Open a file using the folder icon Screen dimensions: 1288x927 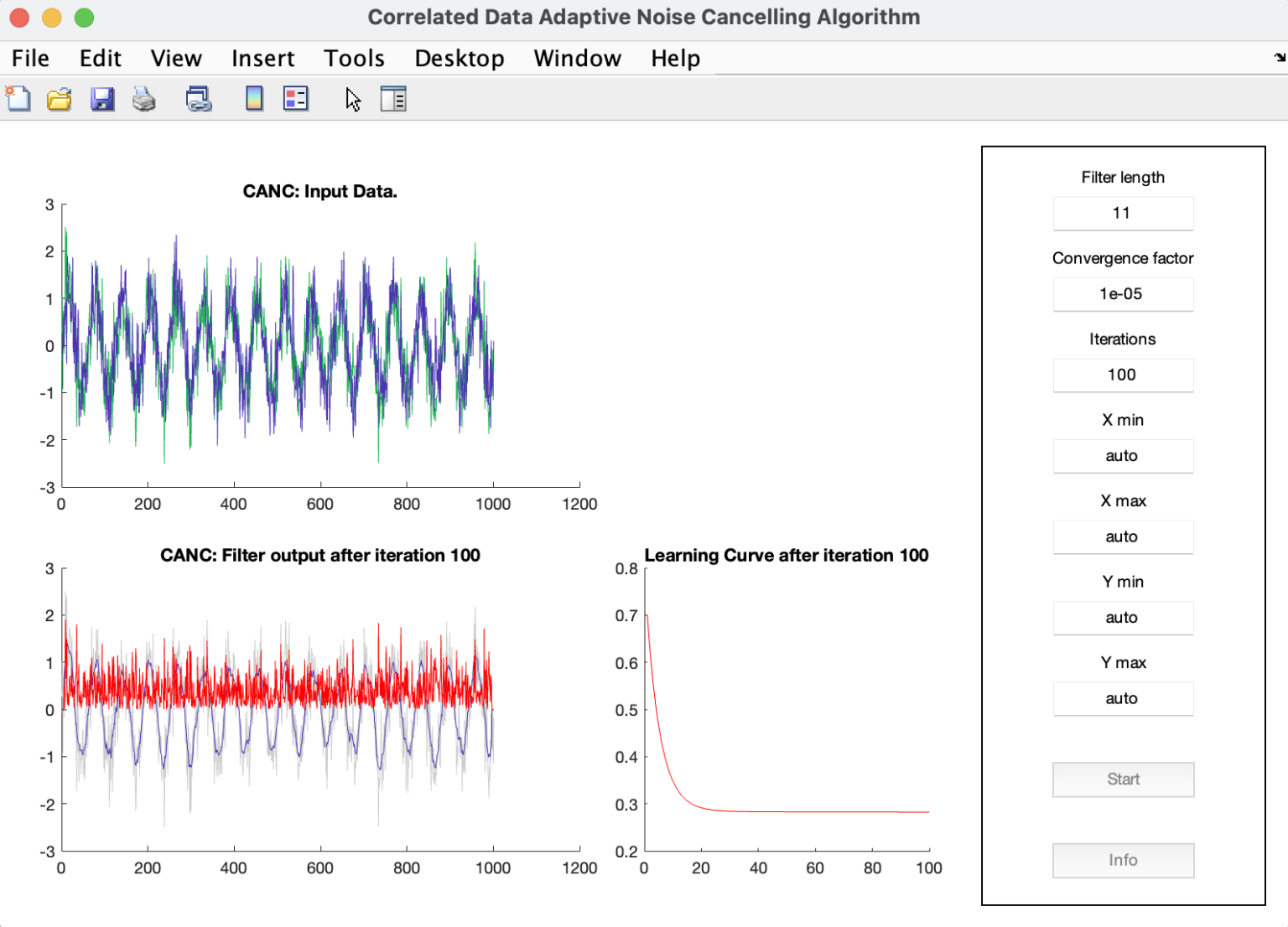point(59,99)
